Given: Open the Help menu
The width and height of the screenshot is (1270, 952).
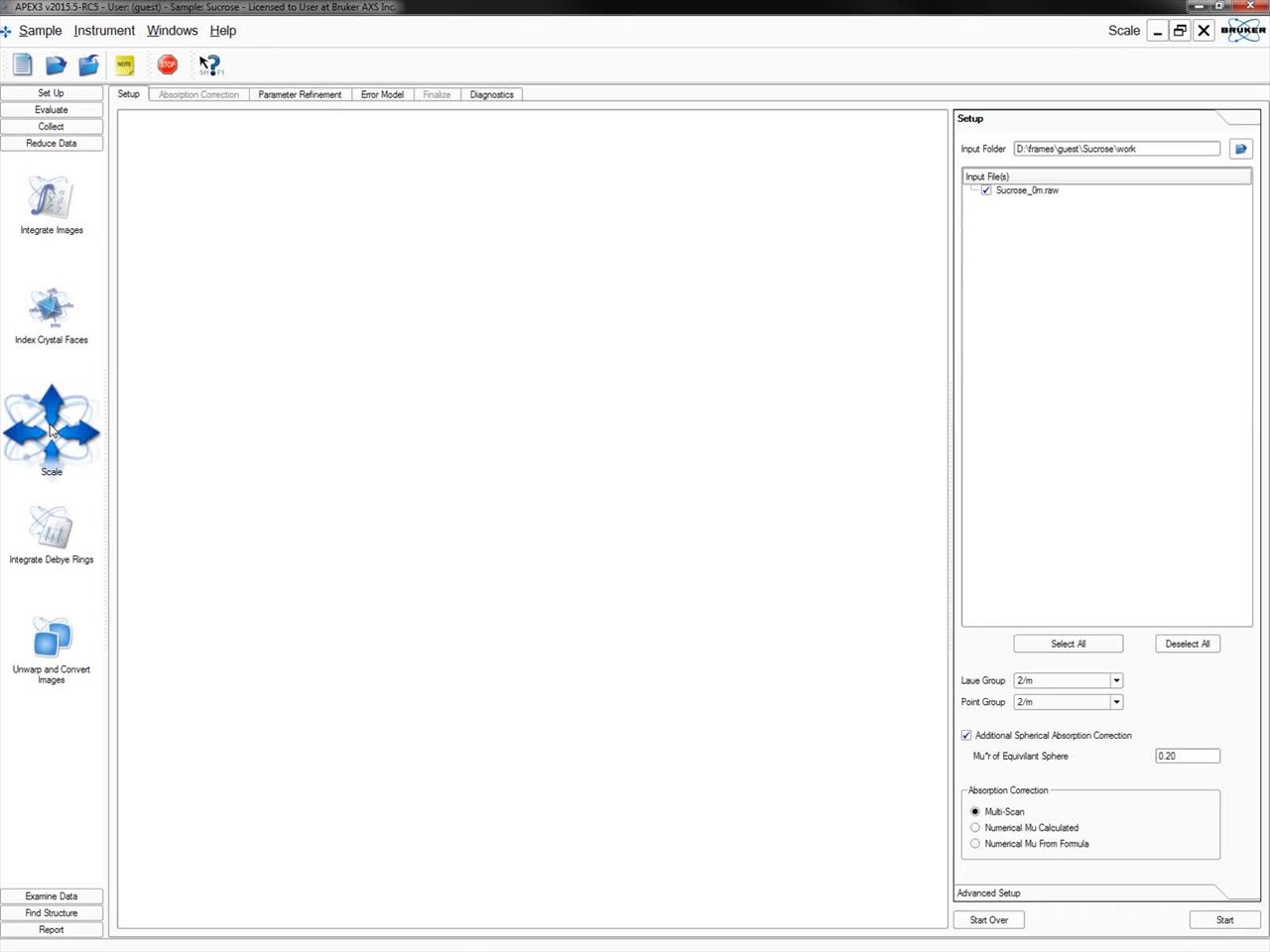Looking at the screenshot, I should click(223, 31).
